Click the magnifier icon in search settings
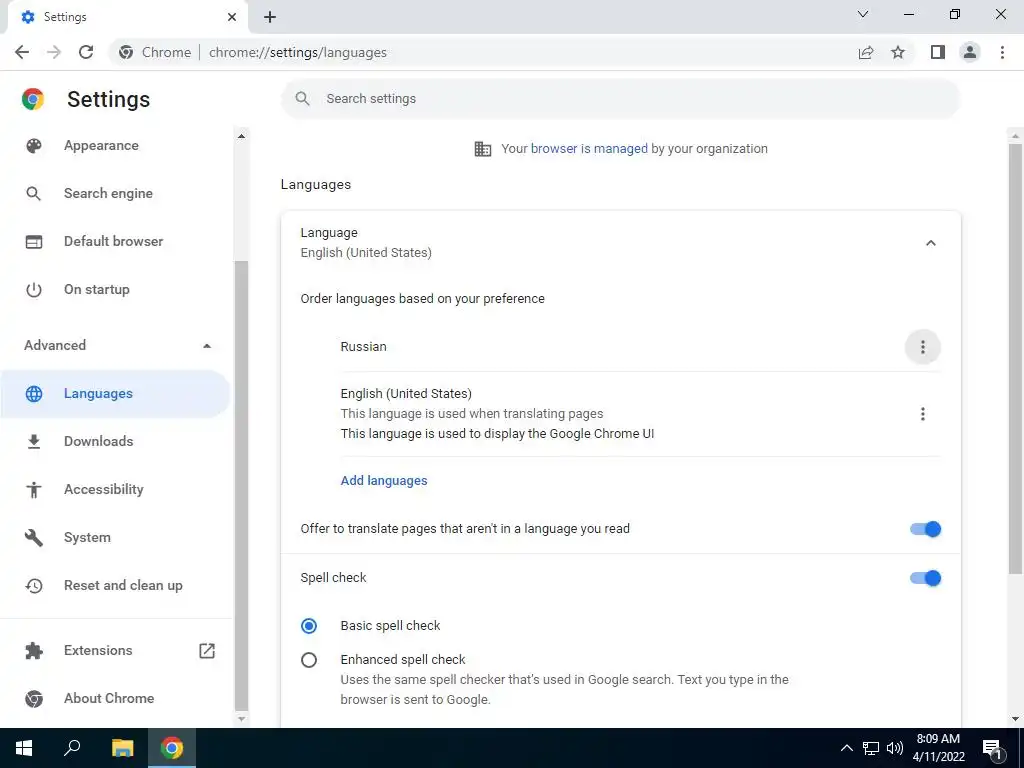 [x=302, y=99]
